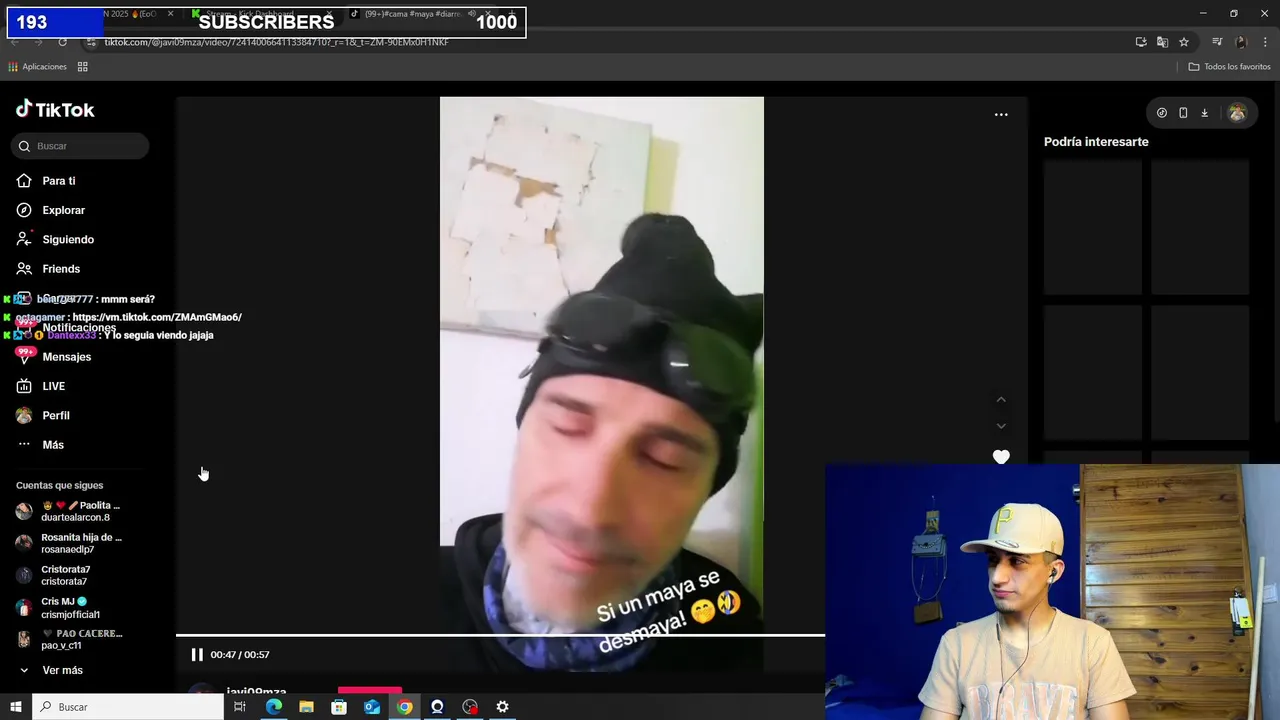Go to next video with down chevron
The height and width of the screenshot is (720, 1280).
[x=1001, y=426]
